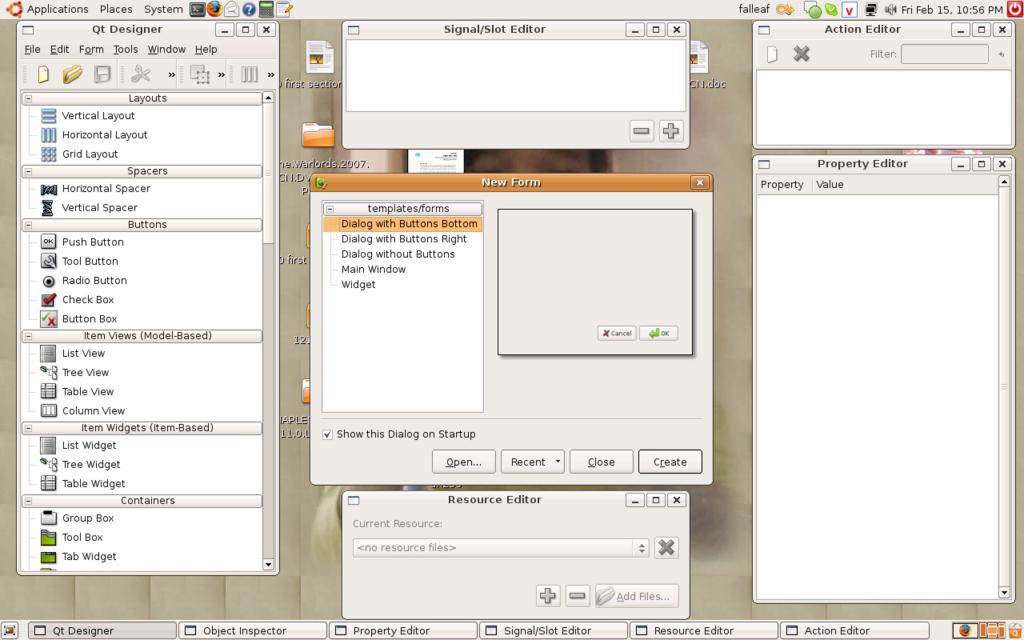Click the Lay Out Horizontally toolbar icon
1024x640 pixels.
[249, 74]
